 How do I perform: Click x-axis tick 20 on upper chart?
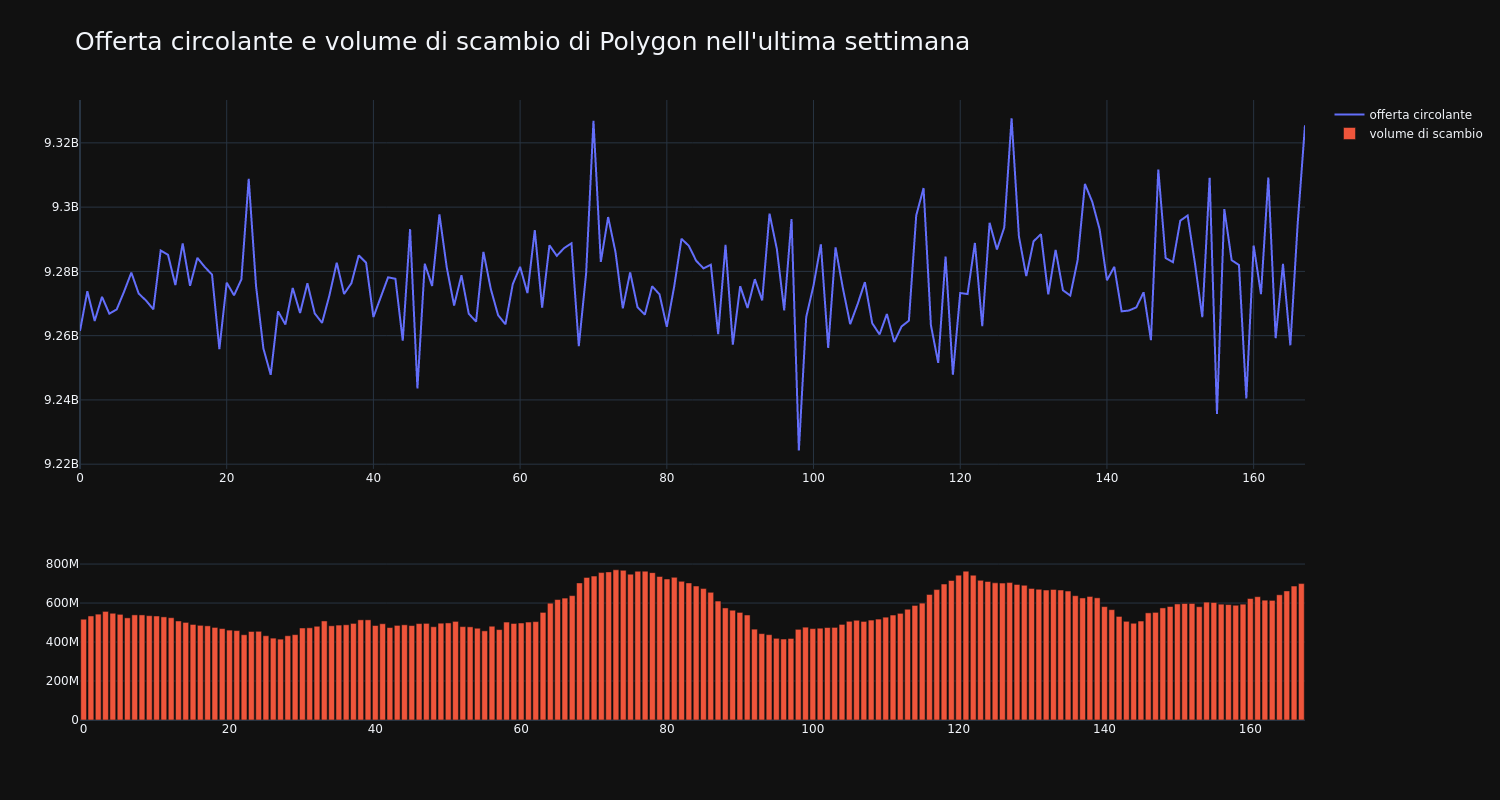tap(227, 479)
